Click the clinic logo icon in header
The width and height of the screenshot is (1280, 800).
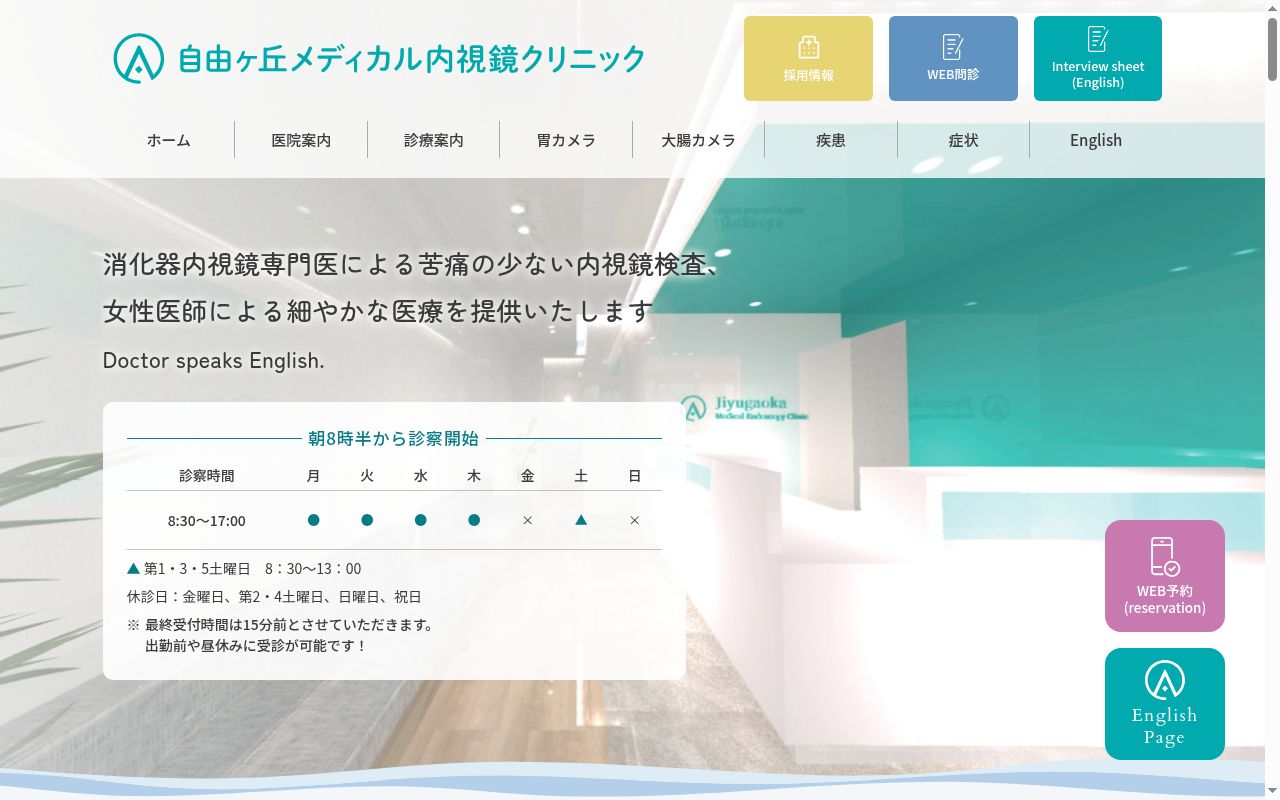click(x=139, y=59)
